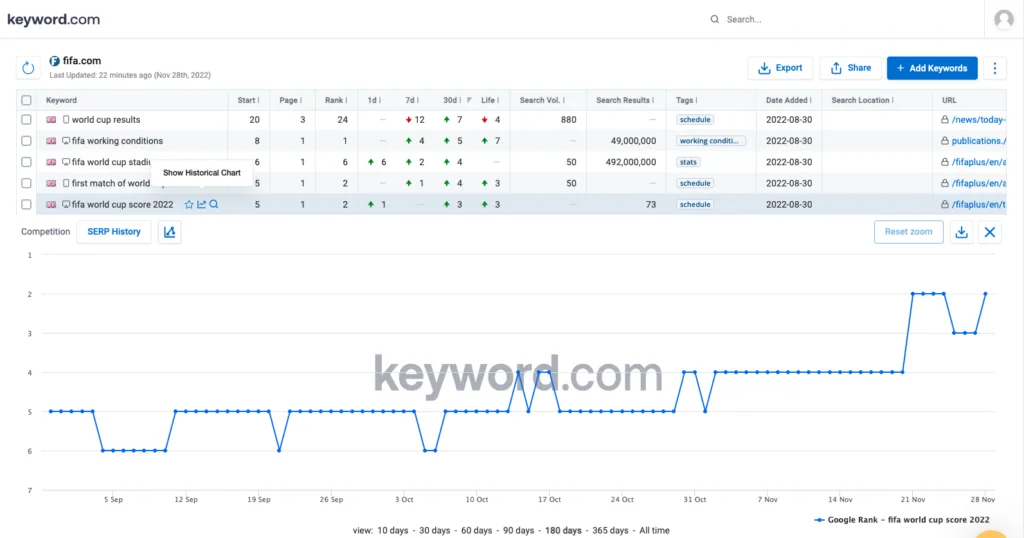Check the fifa world cup score 2022 row
Image resolution: width=1024 pixels, height=538 pixels.
pyautogui.click(x=26, y=204)
